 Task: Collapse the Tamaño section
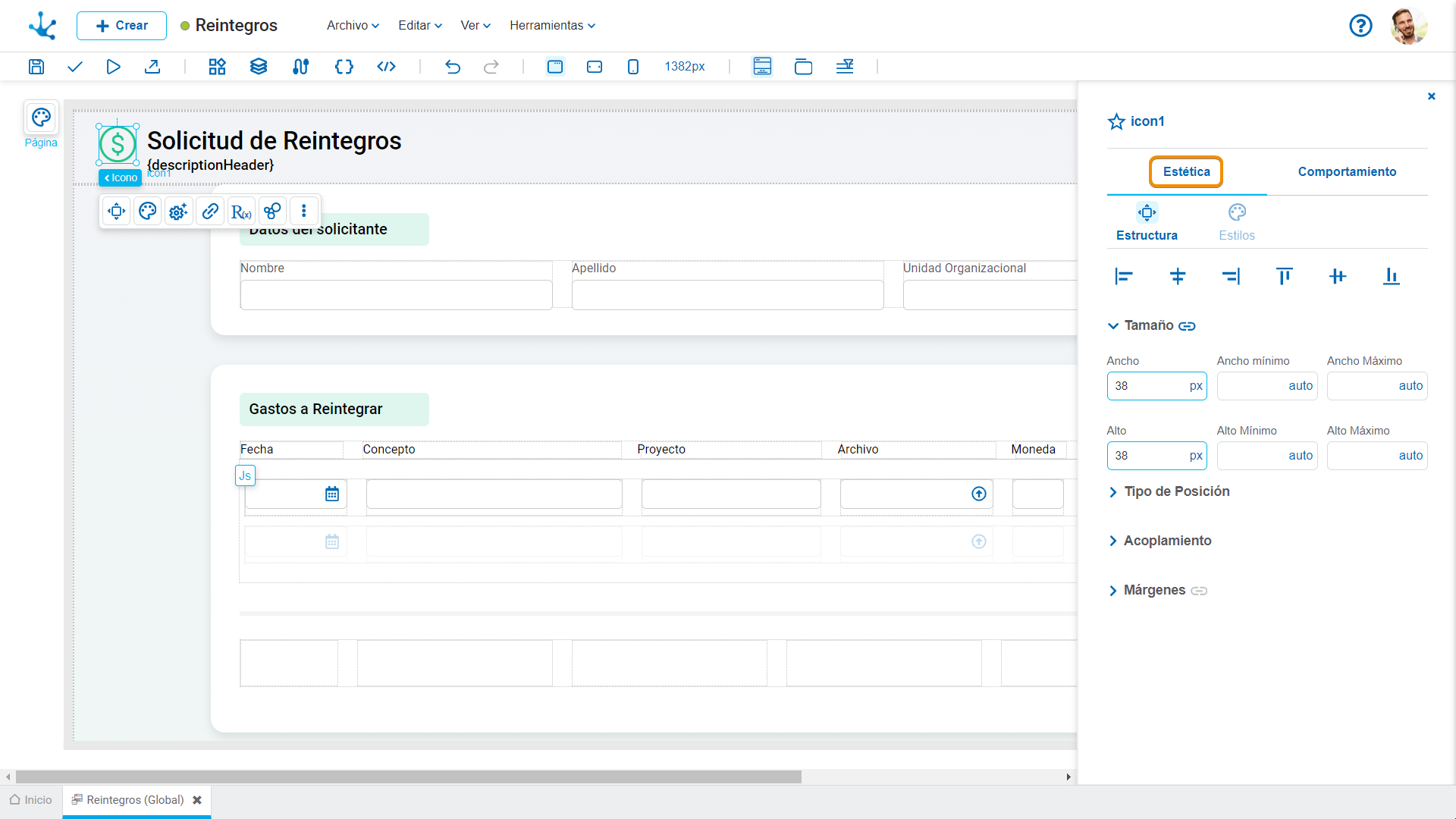(1113, 326)
